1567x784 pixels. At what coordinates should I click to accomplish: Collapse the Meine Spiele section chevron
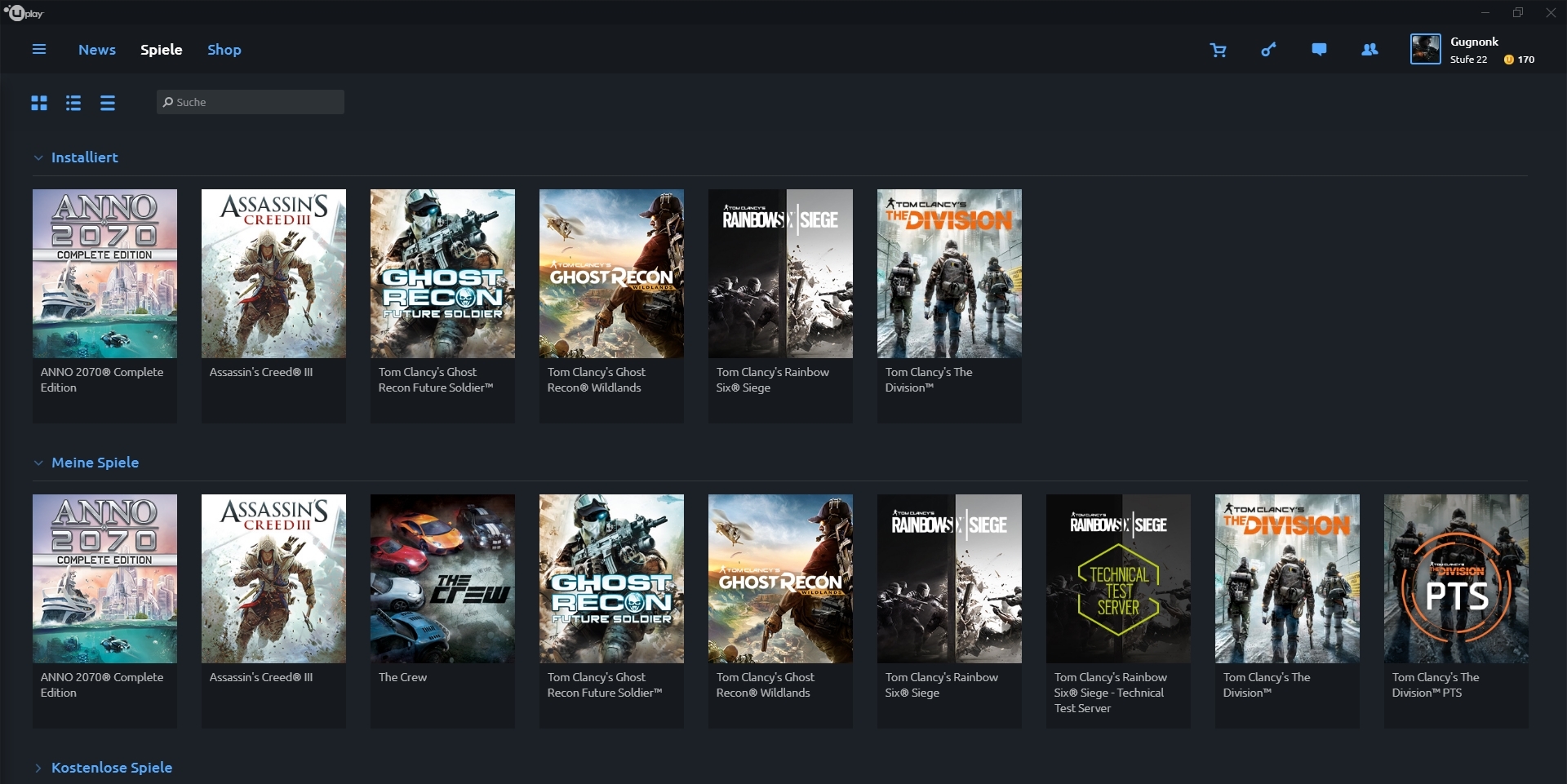coord(38,463)
